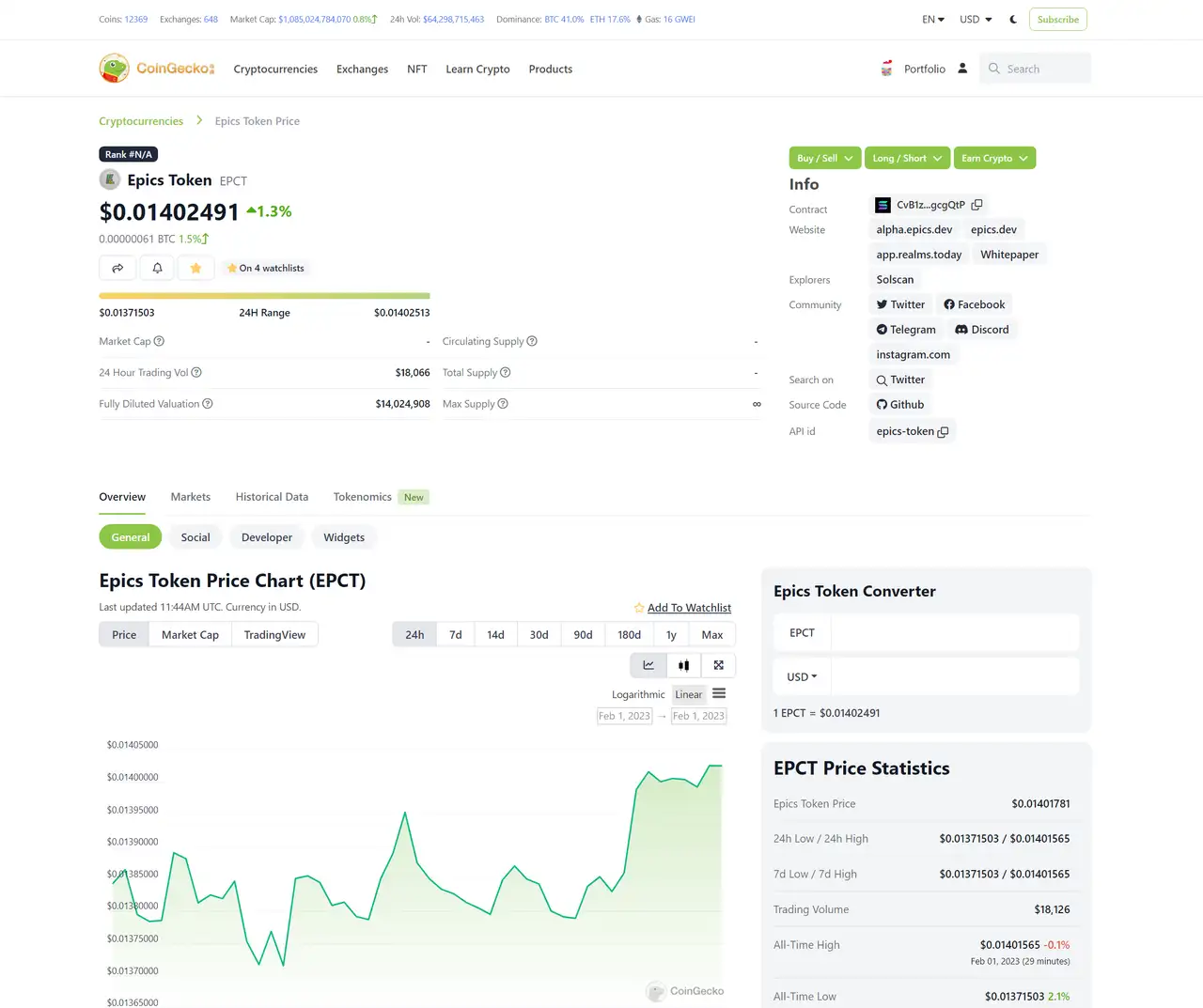Image resolution: width=1203 pixels, height=1008 pixels.
Task: Enable dark mode with the moon icon
Action: pyautogui.click(x=1012, y=18)
